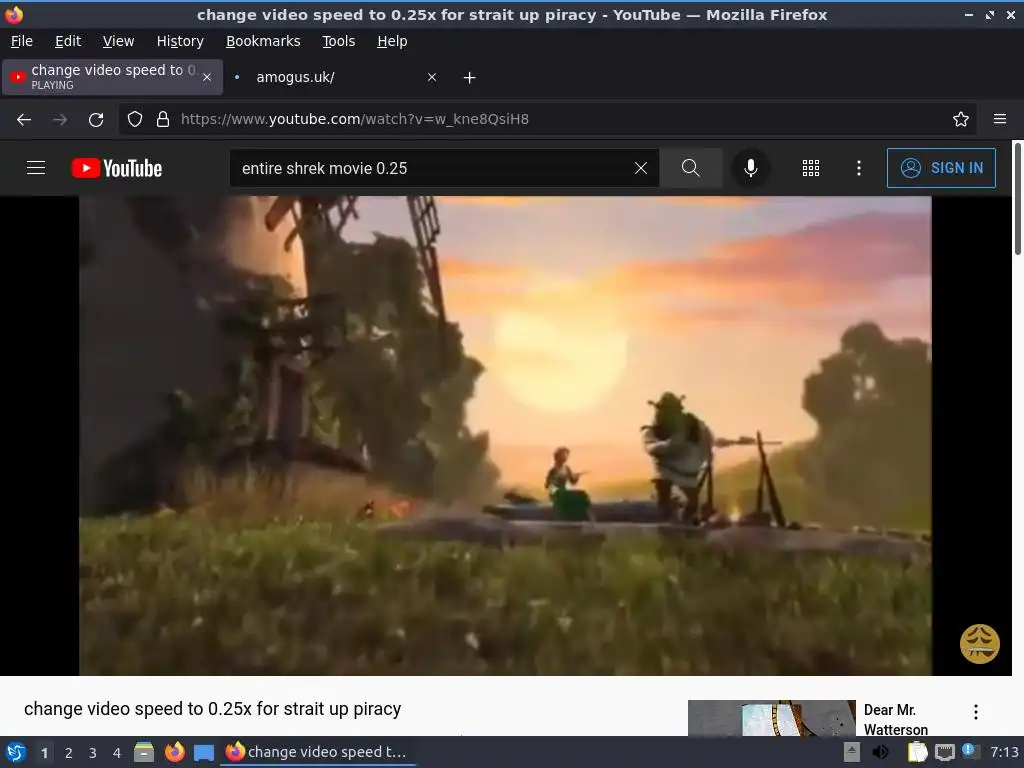Click the SIGN IN button
Image resolution: width=1024 pixels, height=768 pixels.
(x=941, y=168)
